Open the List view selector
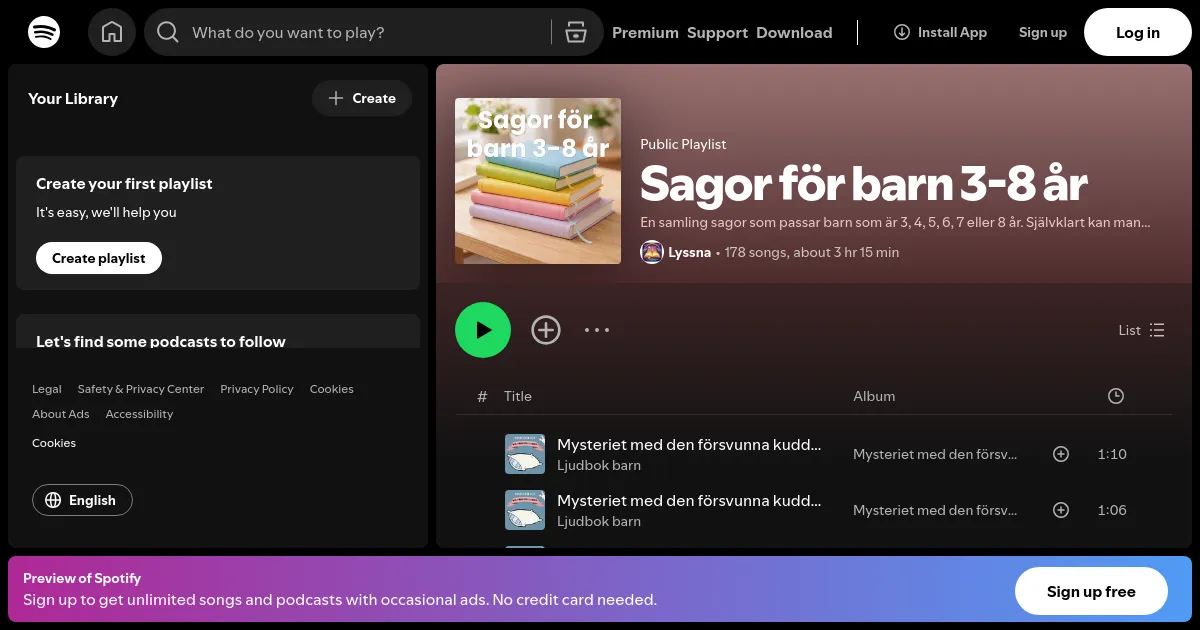 pos(1141,330)
